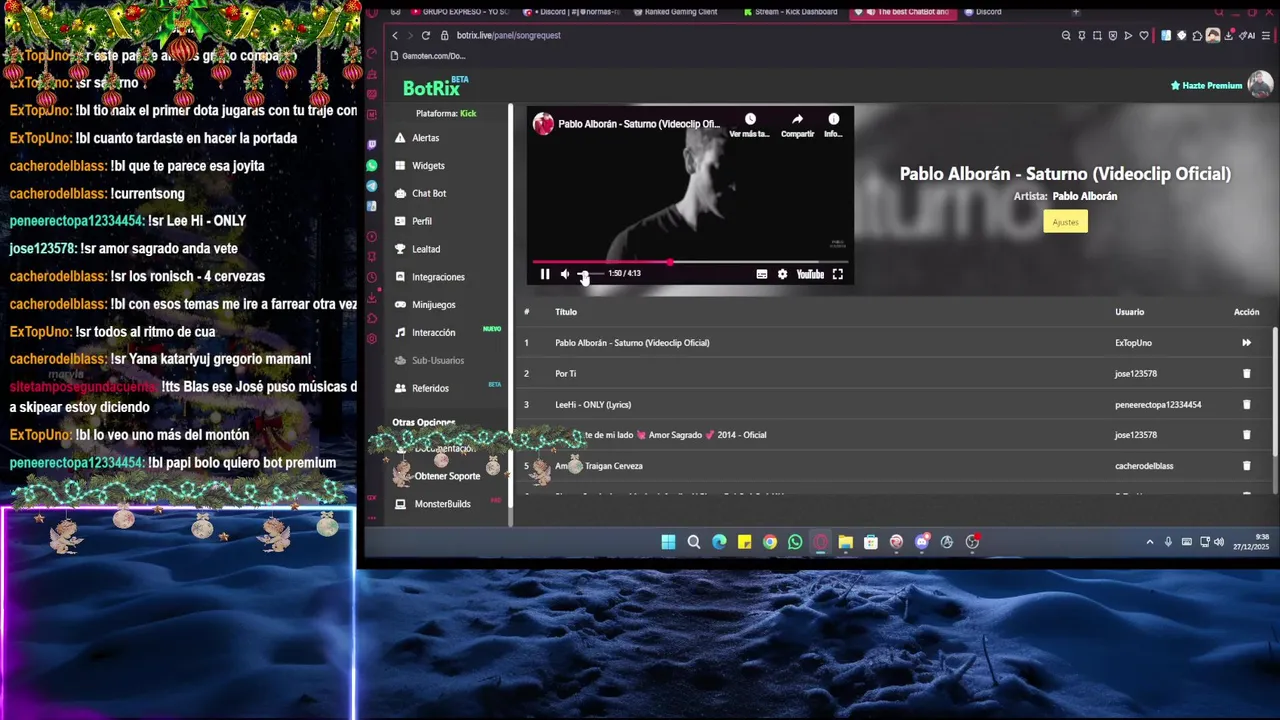Switch to GRUPO EXPRESO browser tab
The height and width of the screenshot is (720, 1280).
tap(458, 12)
